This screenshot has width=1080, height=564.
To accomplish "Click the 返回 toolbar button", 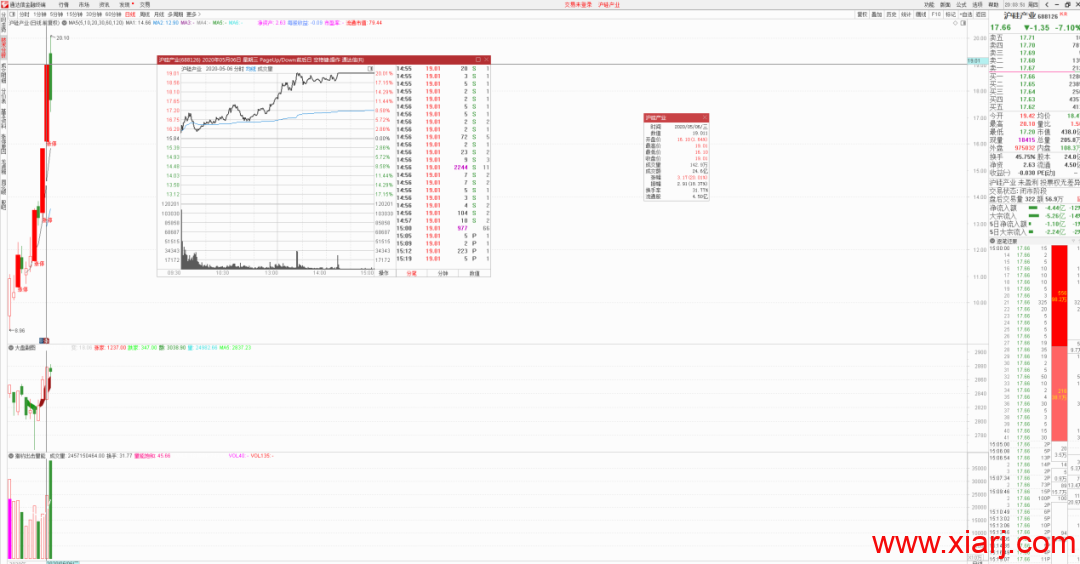I will pyautogui.click(x=981, y=14).
